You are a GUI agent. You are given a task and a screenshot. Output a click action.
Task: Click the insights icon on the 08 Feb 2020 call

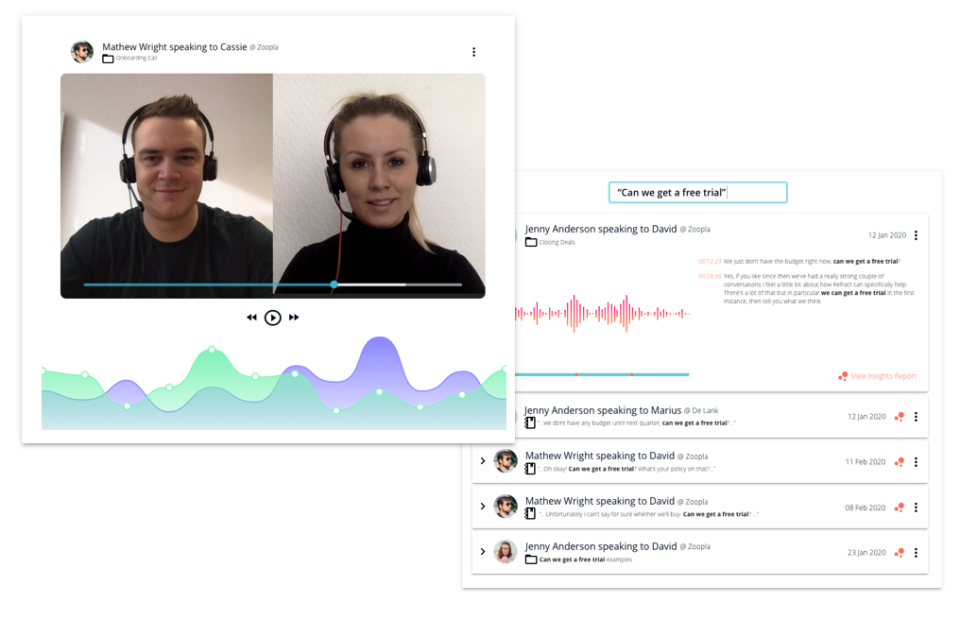point(899,507)
